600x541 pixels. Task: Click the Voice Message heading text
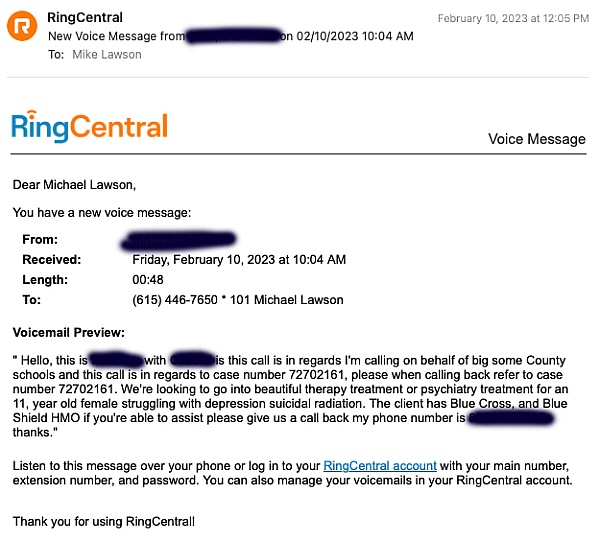tap(536, 139)
